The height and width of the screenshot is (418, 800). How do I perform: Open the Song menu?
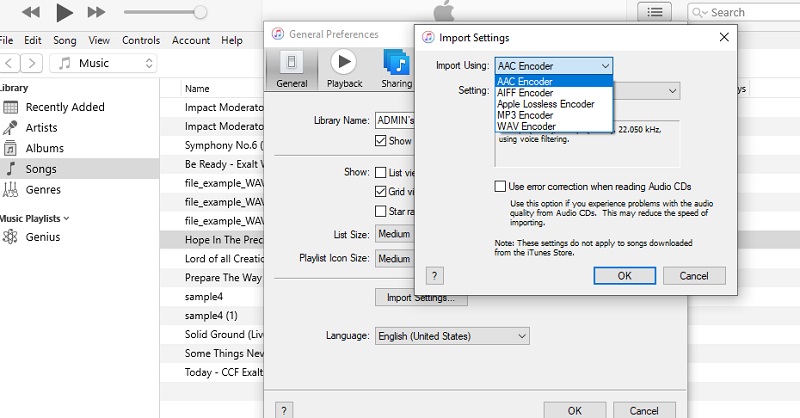tap(65, 40)
